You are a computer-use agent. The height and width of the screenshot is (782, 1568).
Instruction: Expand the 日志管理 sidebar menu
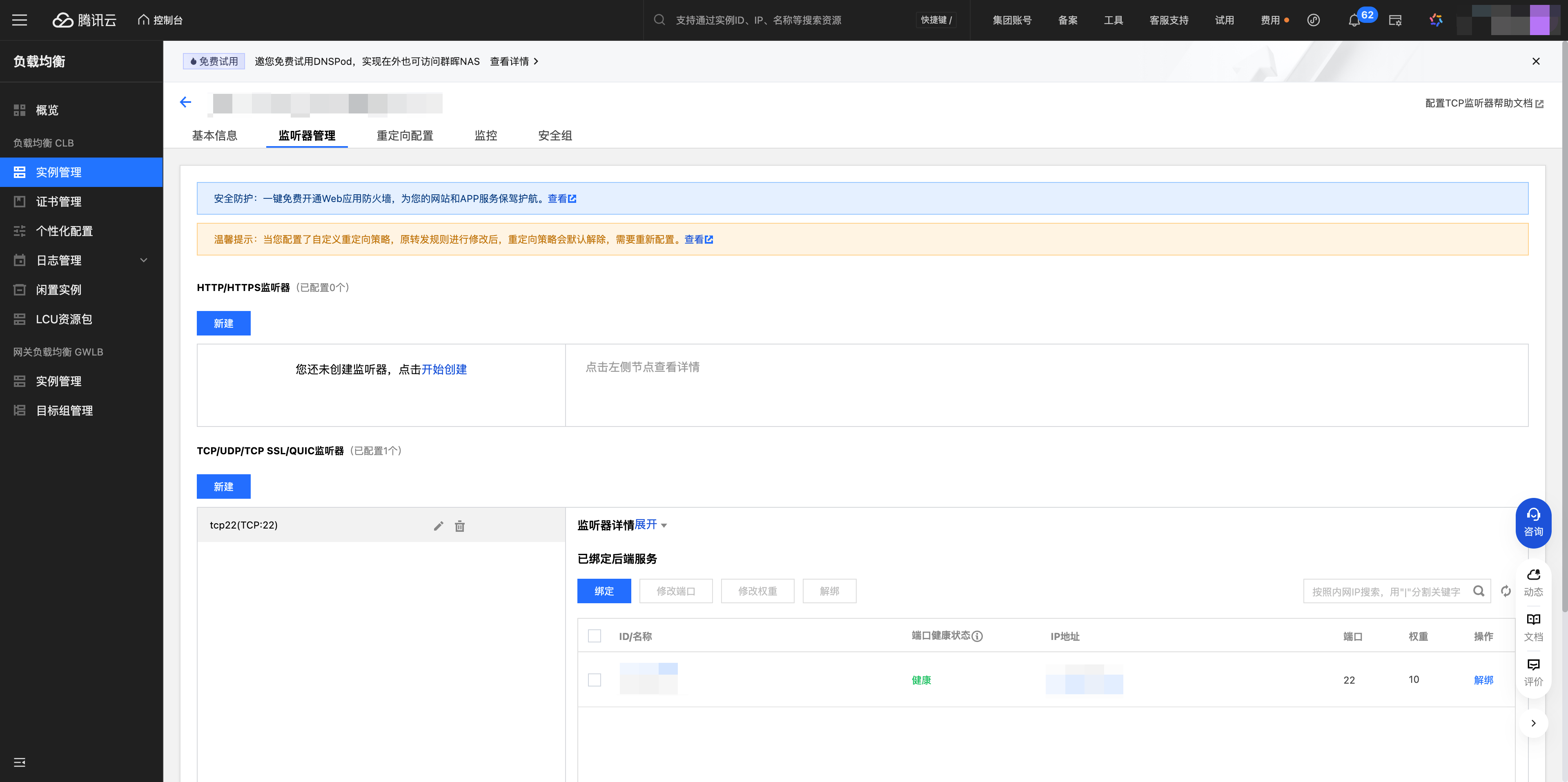point(82,260)
